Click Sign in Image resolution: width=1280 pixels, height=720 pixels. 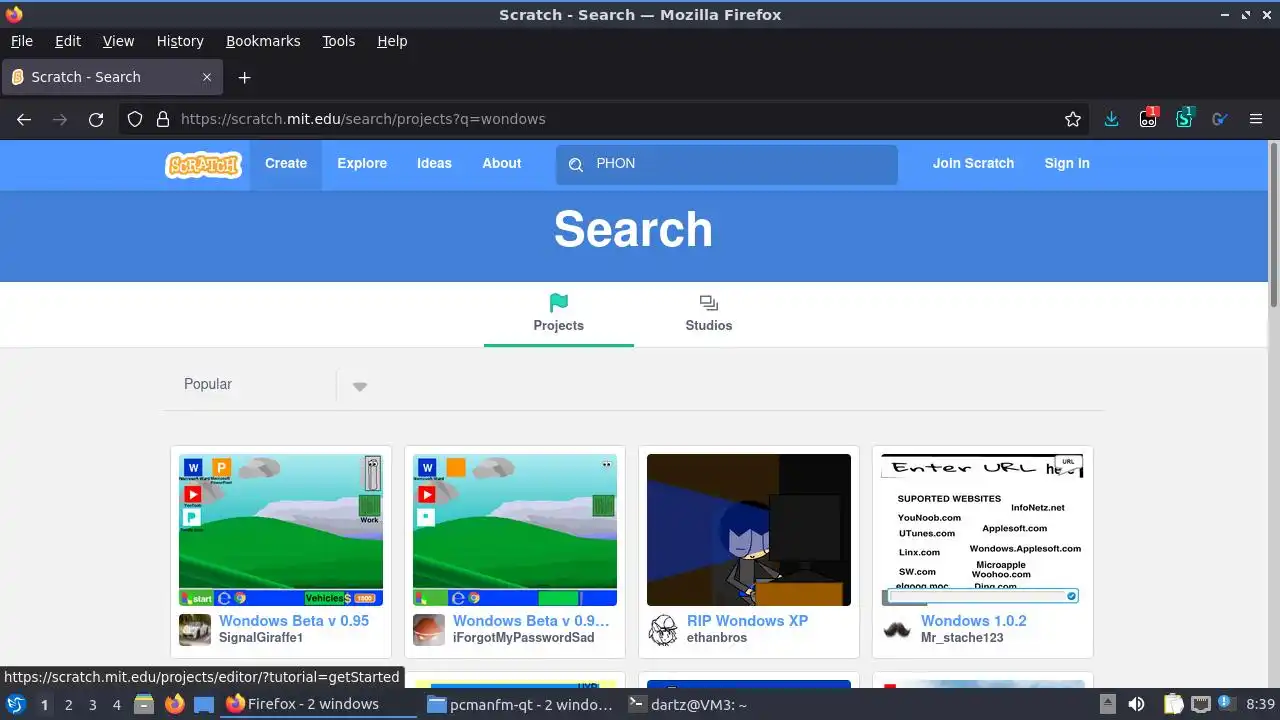tap(1067, 164)
